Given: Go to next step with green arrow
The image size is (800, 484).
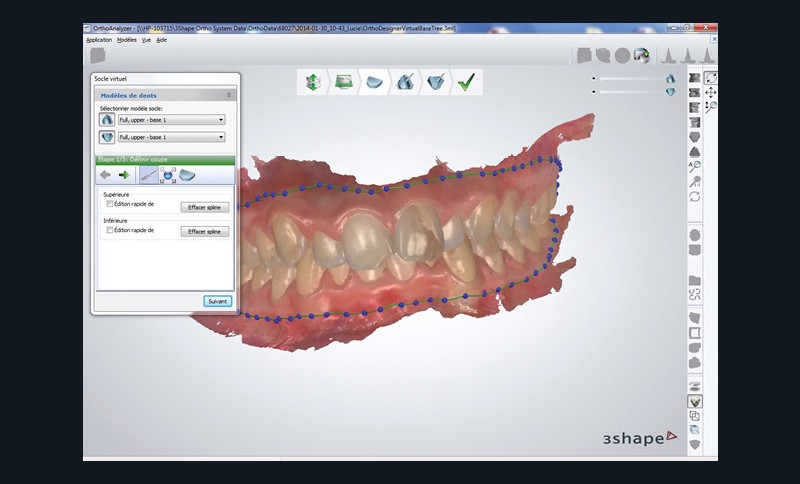Looking at the screenshot, I should pyautogui.click(x=124, y=175).
